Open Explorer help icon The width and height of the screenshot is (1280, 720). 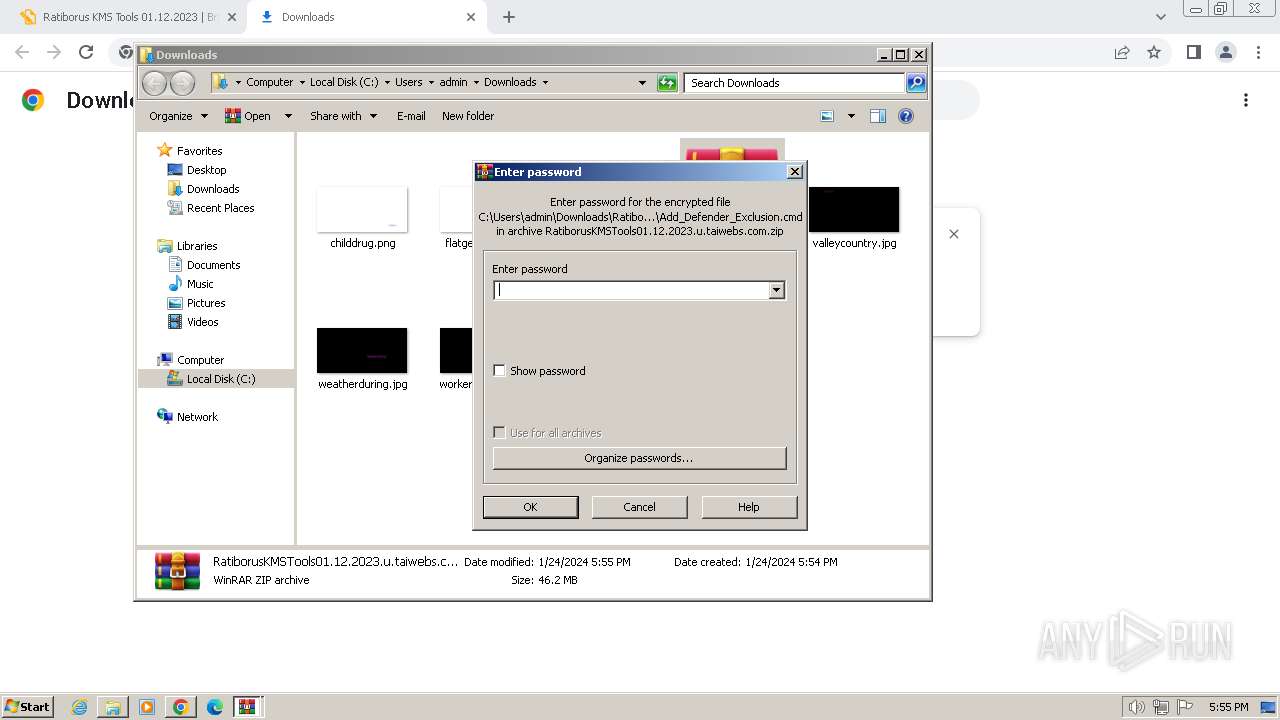[906, 116]
